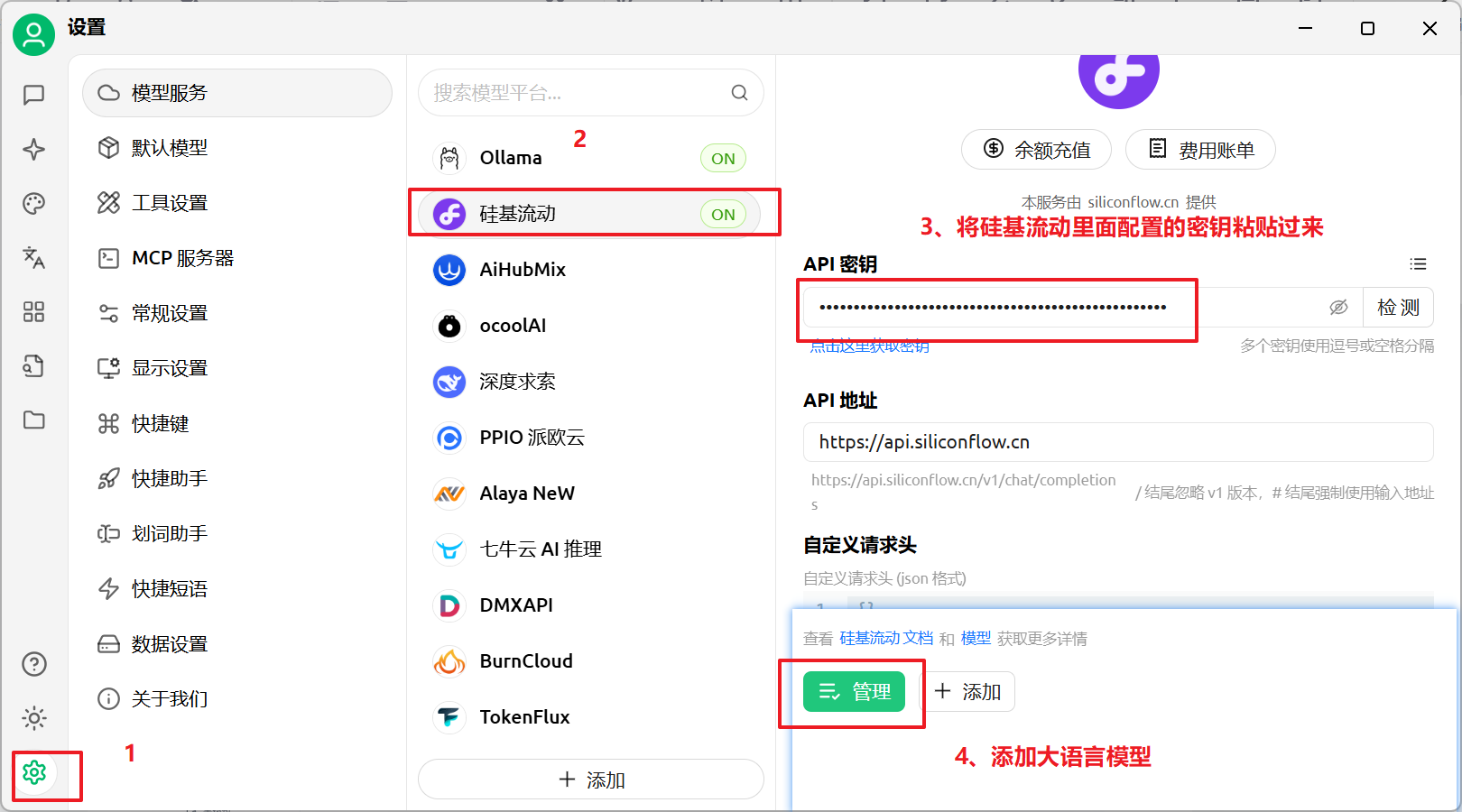Focus the 搜索模型平台 search field

[591, 93]
